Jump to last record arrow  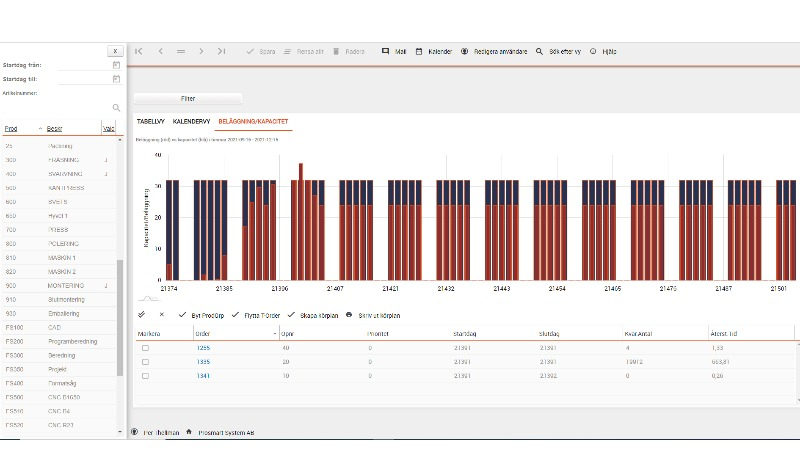221,51
